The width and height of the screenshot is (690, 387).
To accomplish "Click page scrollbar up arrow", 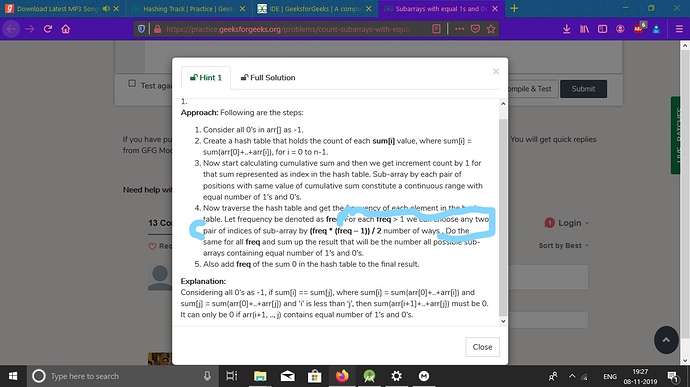I will pyautogui.click(x=685, y=45).
